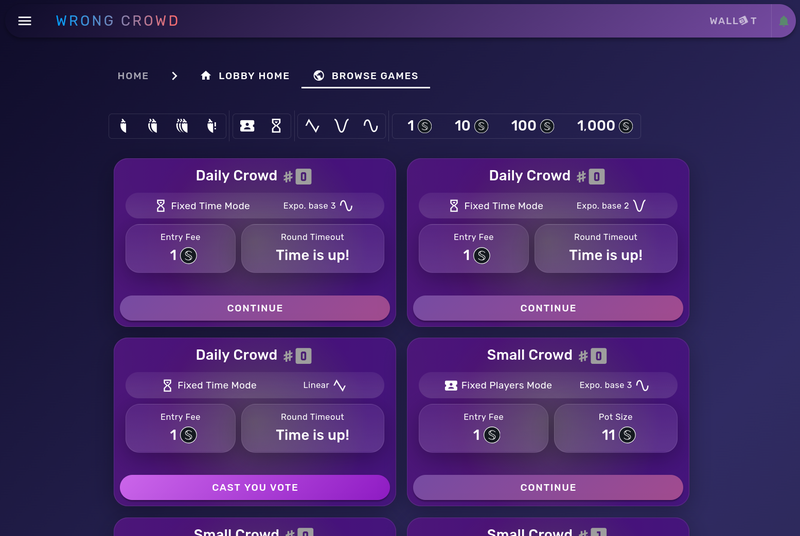
Task: Select the V-shaped curve filter
Action: [341, 126]
